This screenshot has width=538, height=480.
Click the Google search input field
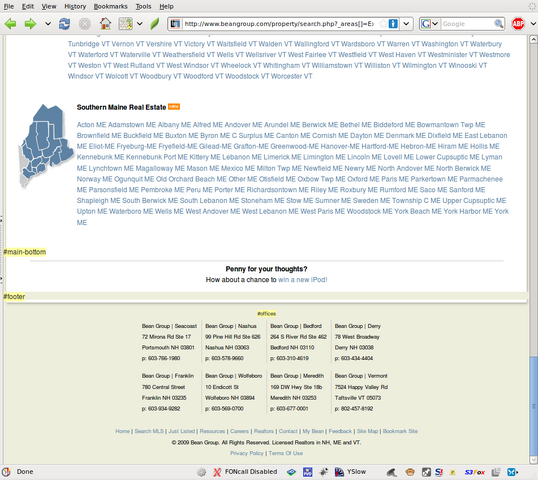click(x=467, y=24)
